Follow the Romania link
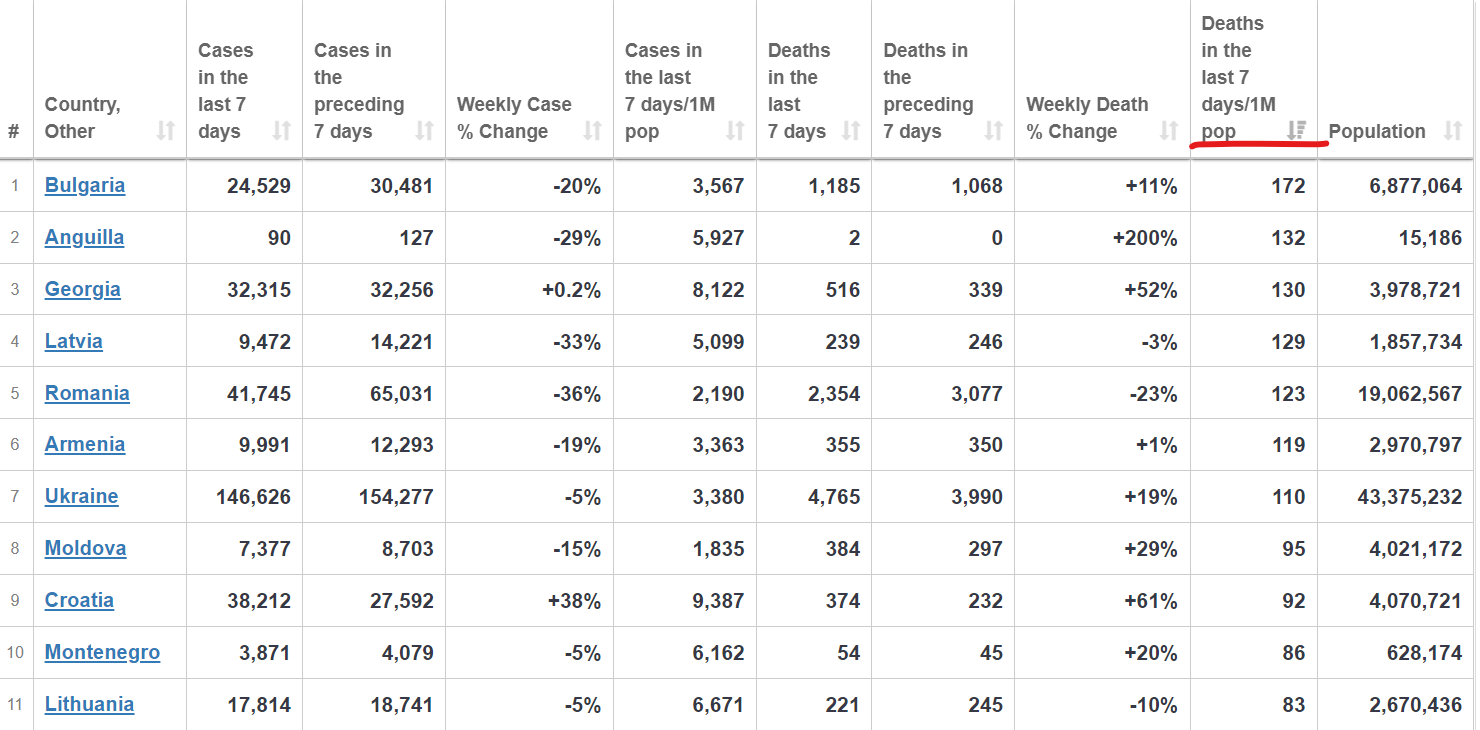The height and width of the screenshot is (730, 1480). point(87,393)
